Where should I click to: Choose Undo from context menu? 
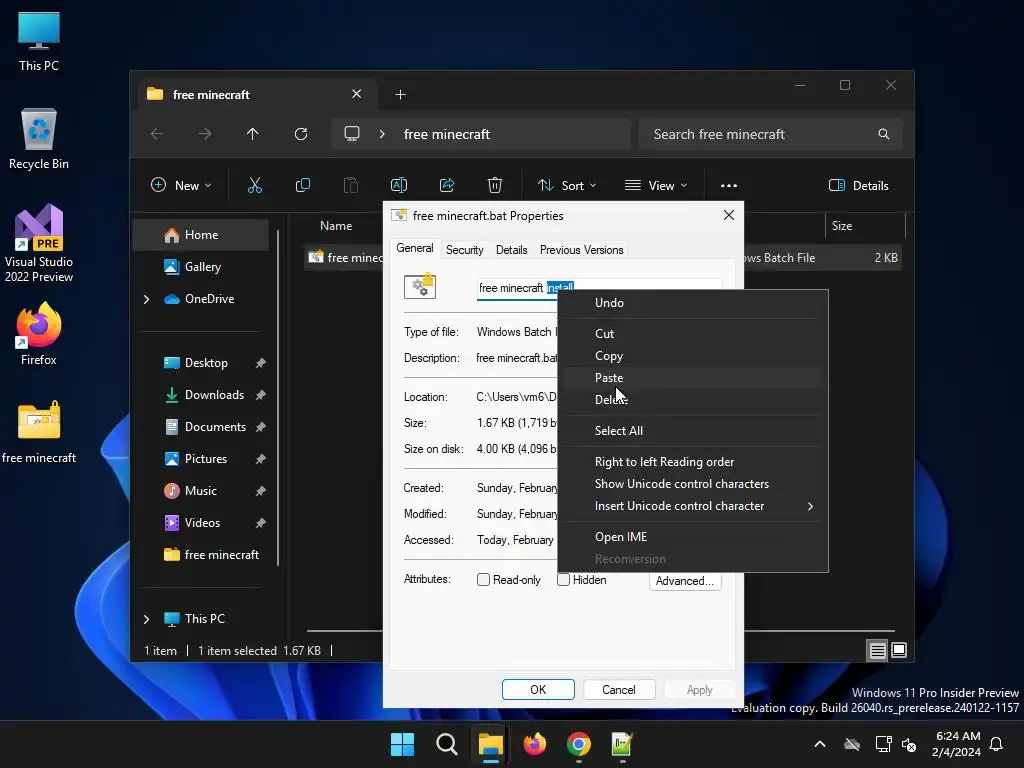[x=692, y=303]
